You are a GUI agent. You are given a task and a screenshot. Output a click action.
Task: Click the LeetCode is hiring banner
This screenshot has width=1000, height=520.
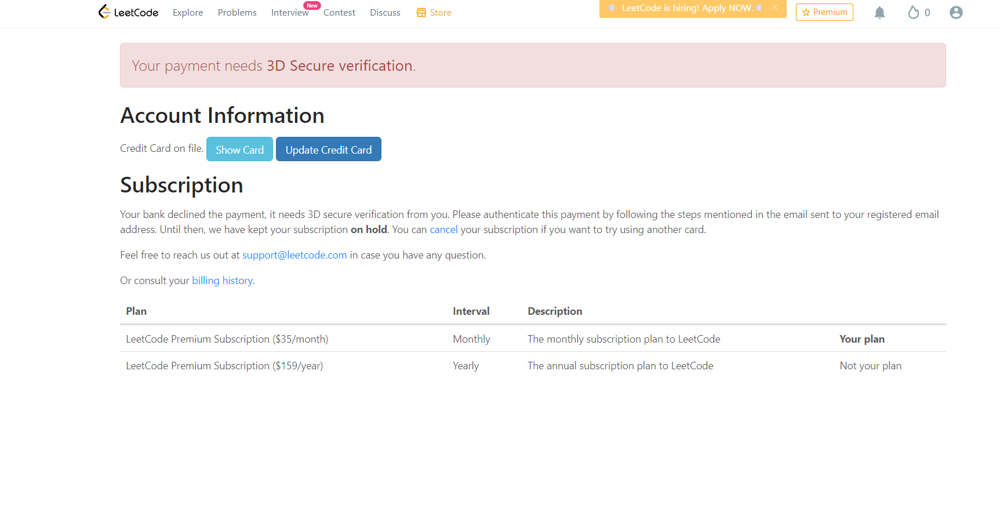(x=686, y=8)
